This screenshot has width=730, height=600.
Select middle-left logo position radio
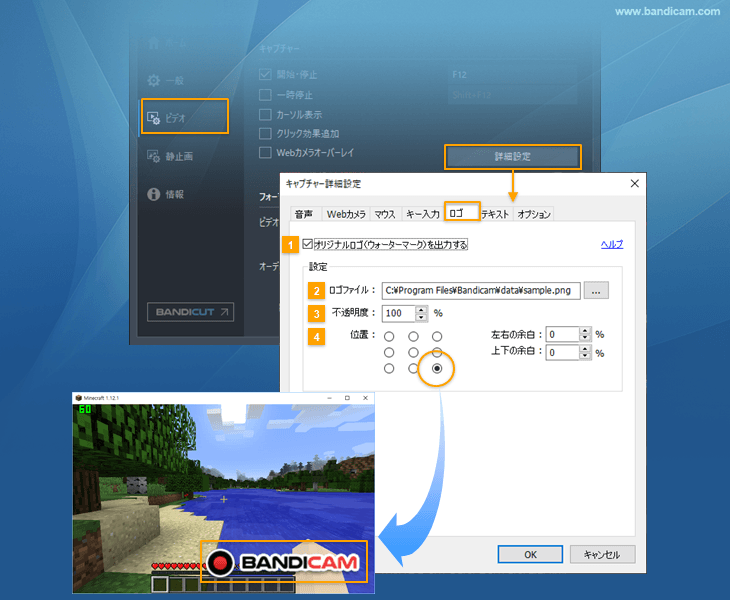point(389,352)
